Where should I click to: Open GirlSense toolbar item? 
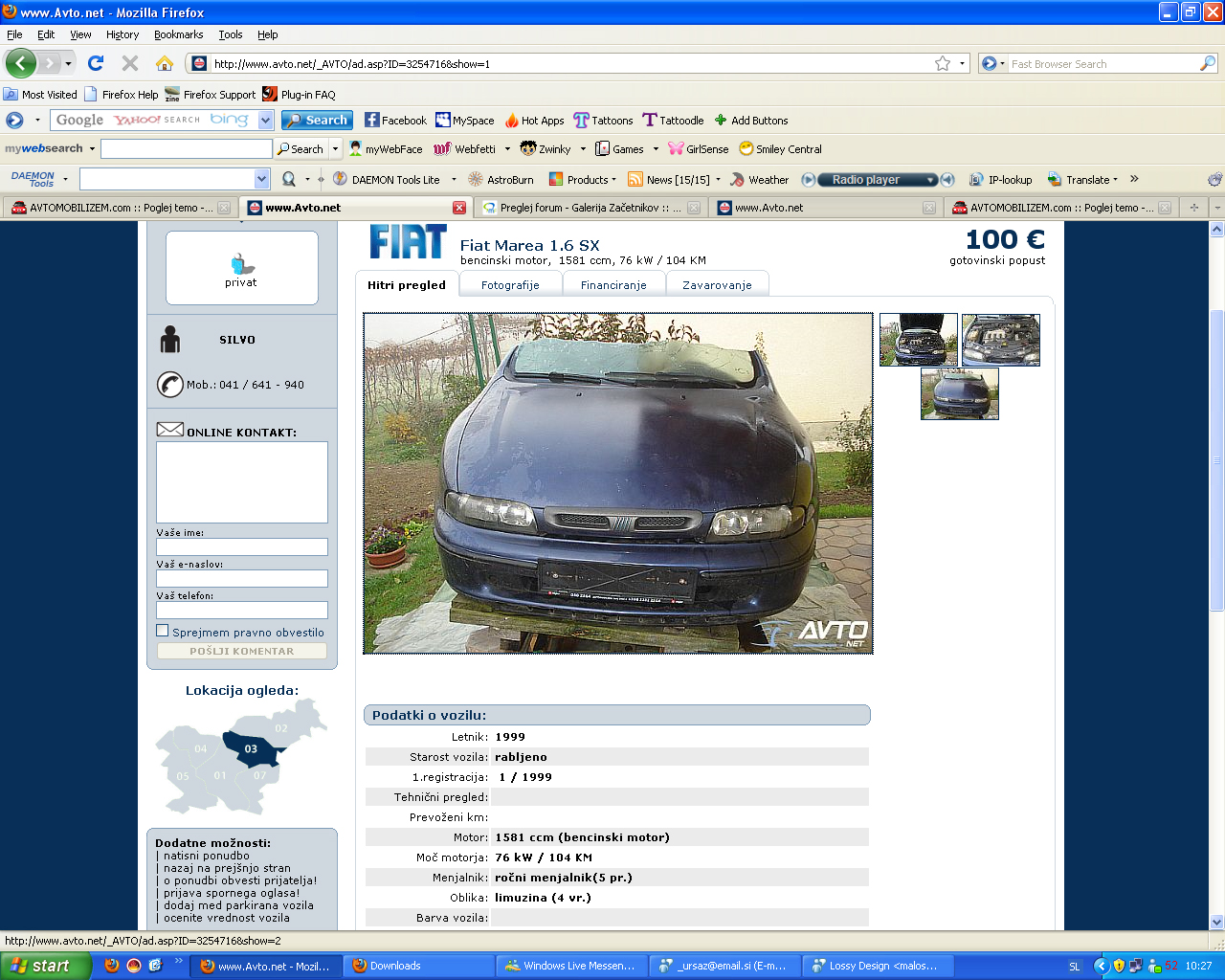699,149
